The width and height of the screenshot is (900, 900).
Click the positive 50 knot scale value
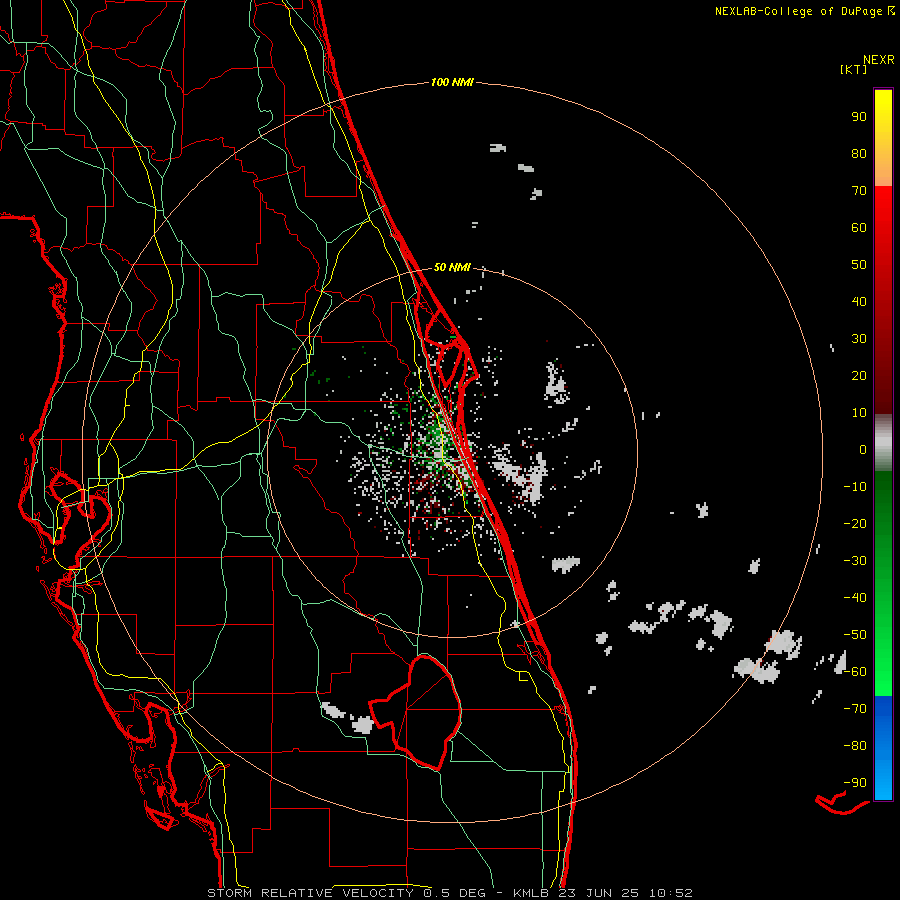coord(859,265)
